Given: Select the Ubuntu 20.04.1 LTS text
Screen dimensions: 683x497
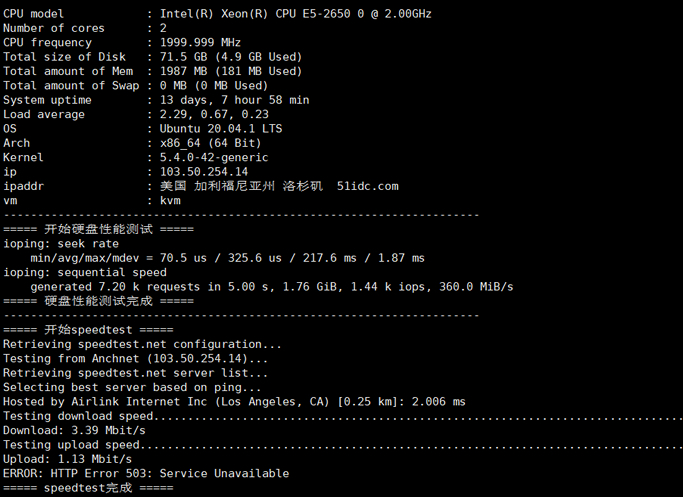Looking at the screenshot, I should (x=221, y=128).
